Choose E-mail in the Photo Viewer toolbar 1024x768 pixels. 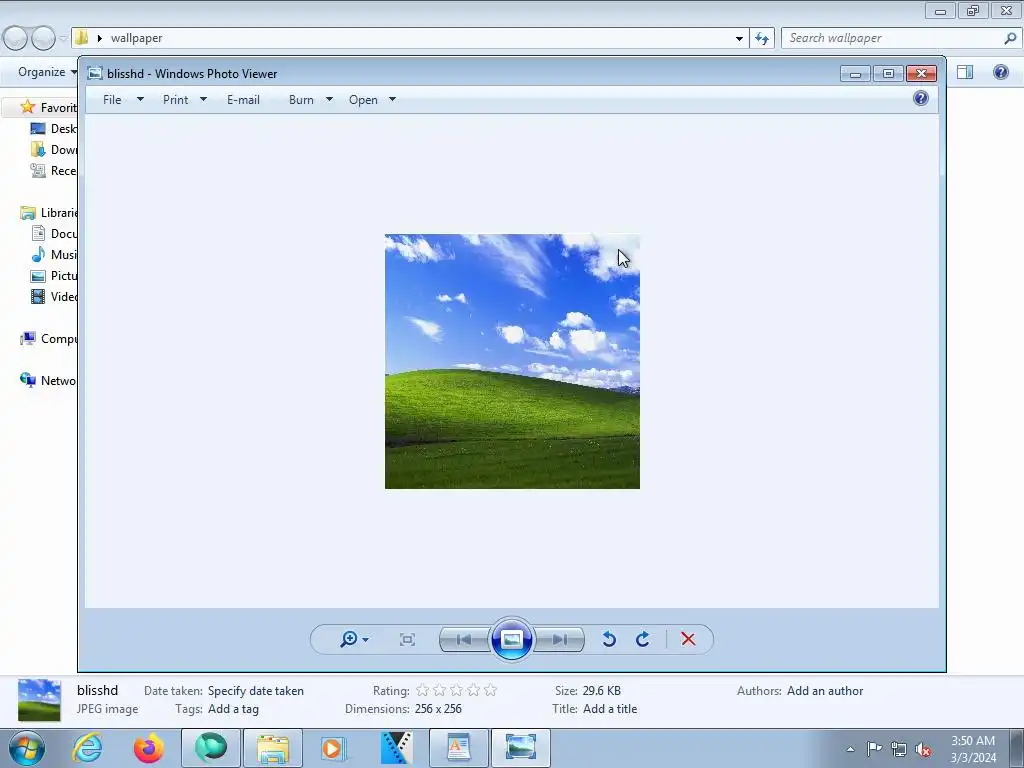click(244, 100)
